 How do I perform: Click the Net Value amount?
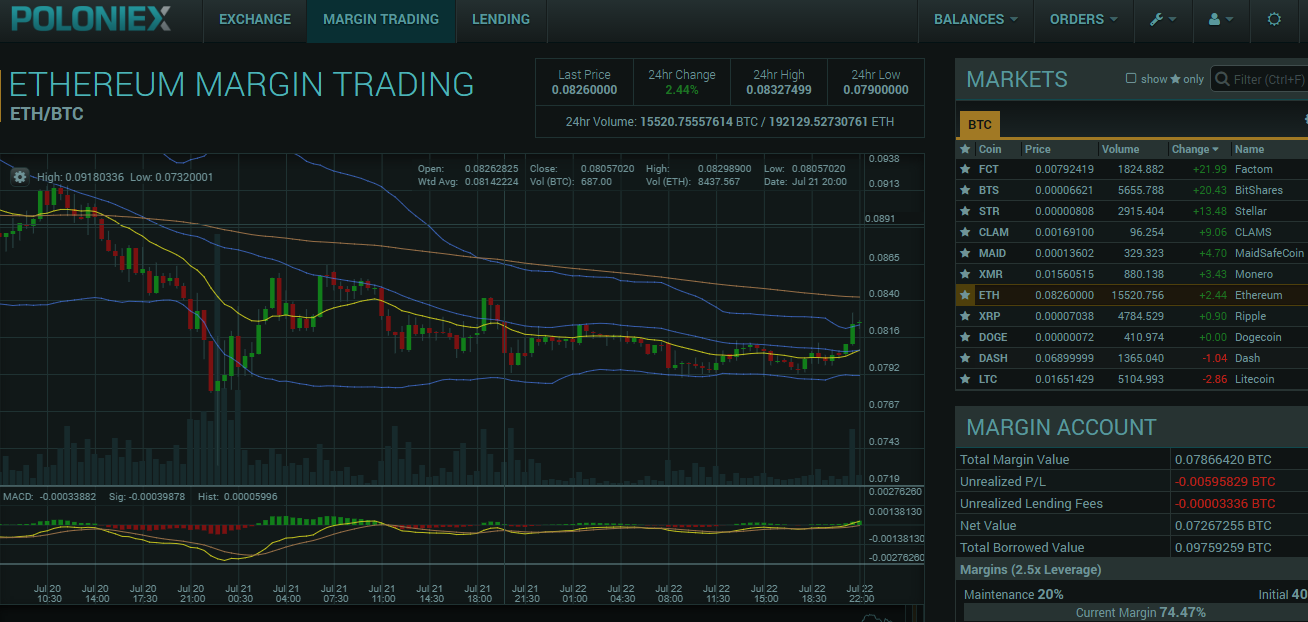pyautogui.click(x=1225, y=526)
